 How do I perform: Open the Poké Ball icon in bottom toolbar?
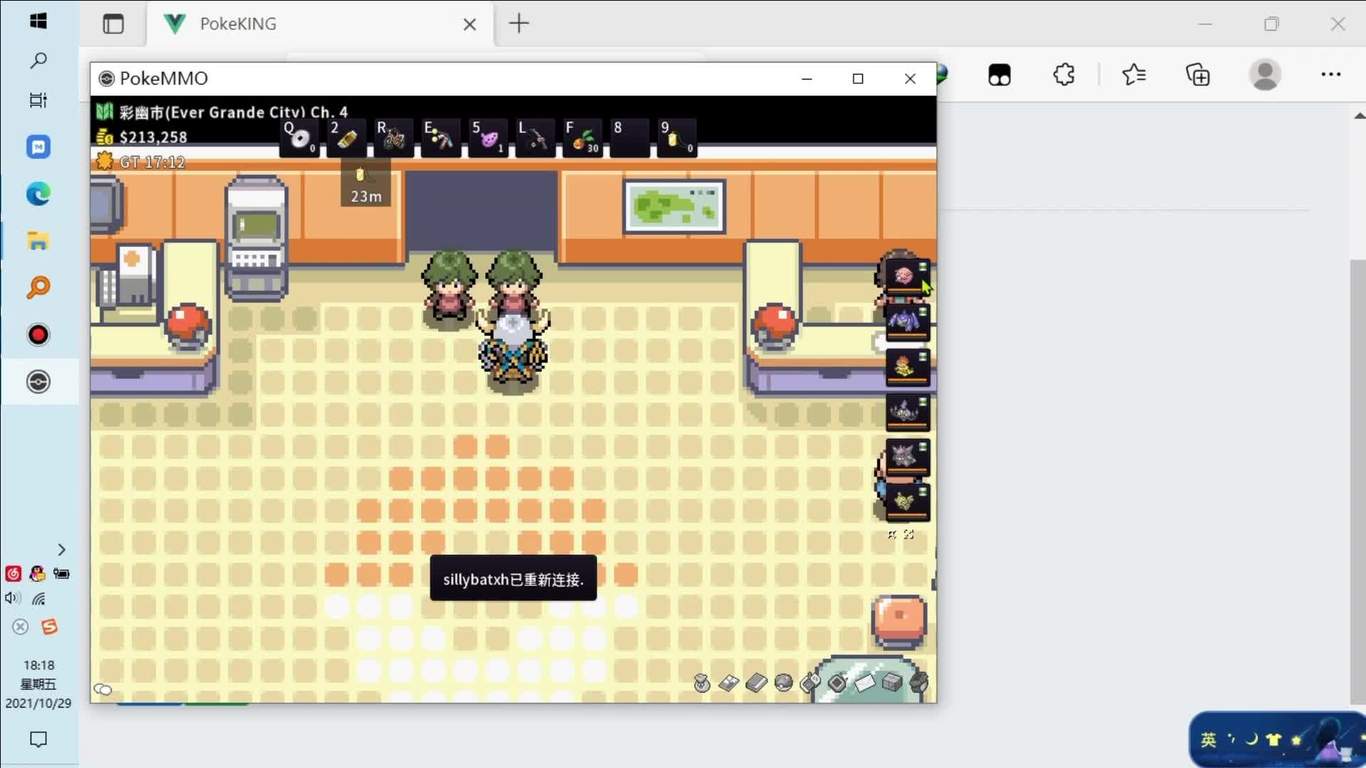point(784,683)
